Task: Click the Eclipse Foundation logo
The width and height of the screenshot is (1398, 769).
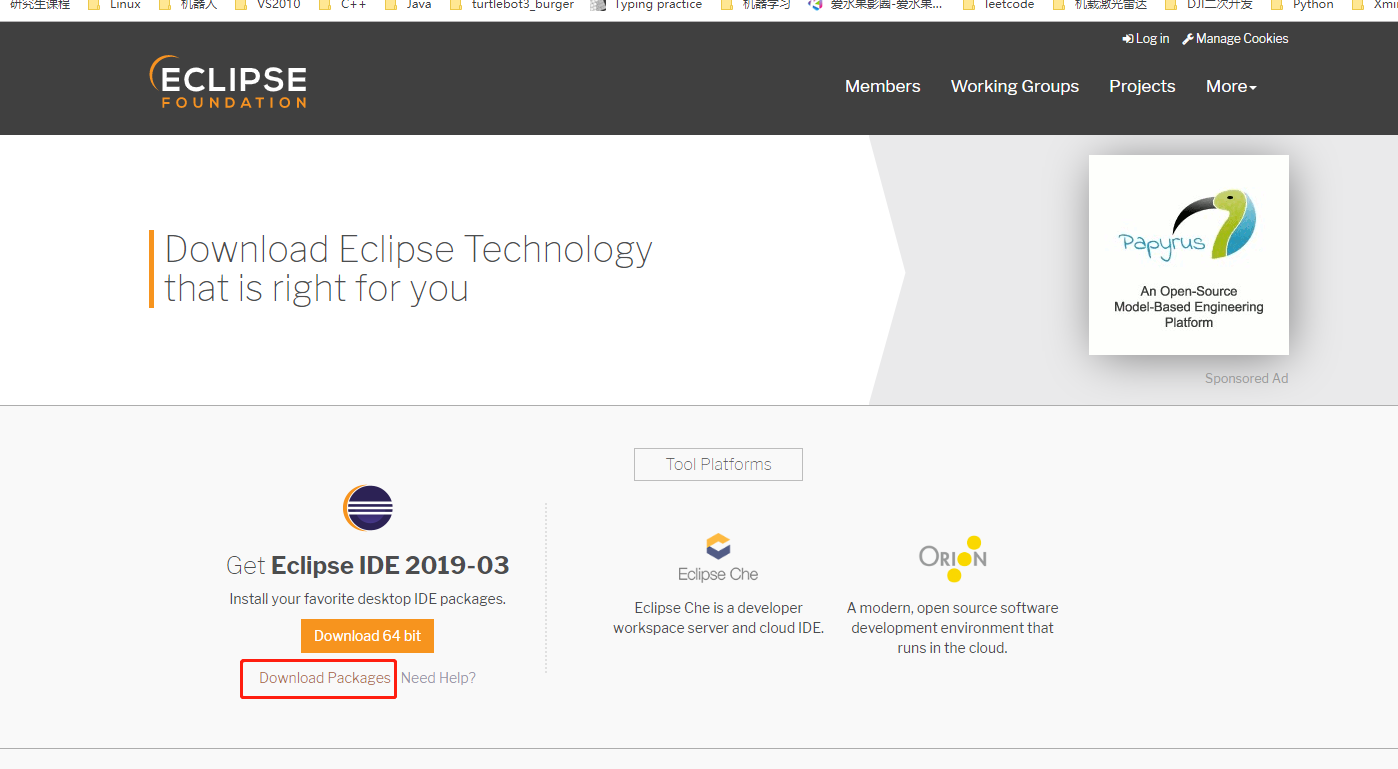Action: pos(228,81)
